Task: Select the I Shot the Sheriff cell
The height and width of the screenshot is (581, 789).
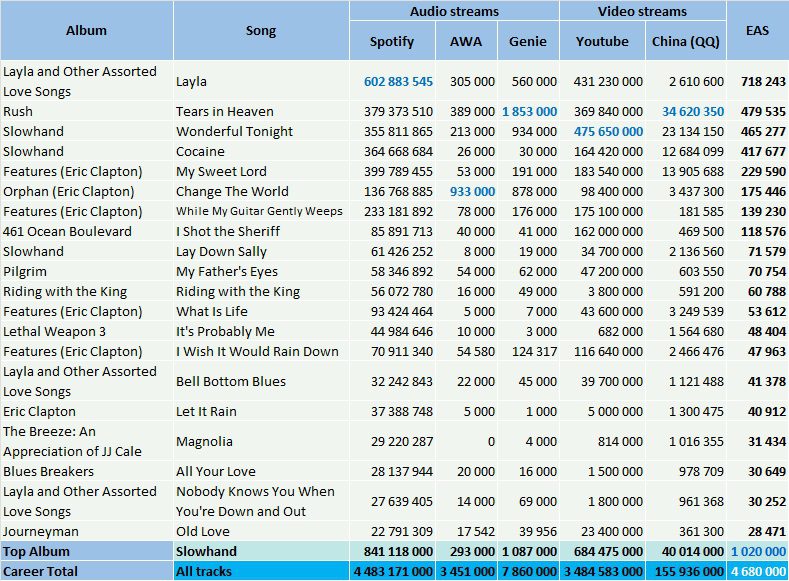Action: click(x=261, y=231)
